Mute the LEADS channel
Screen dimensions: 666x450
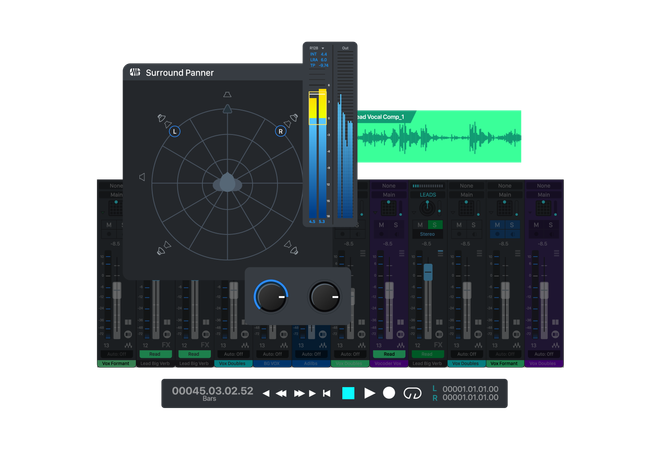pyautogui.click(x=421, y=225)
